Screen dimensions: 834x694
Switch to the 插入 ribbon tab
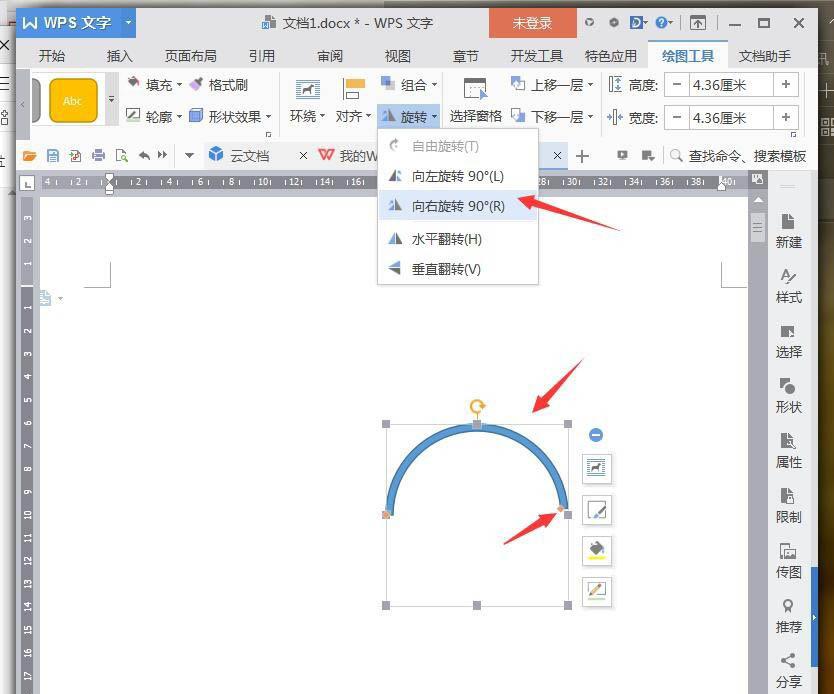click(119, 56)
